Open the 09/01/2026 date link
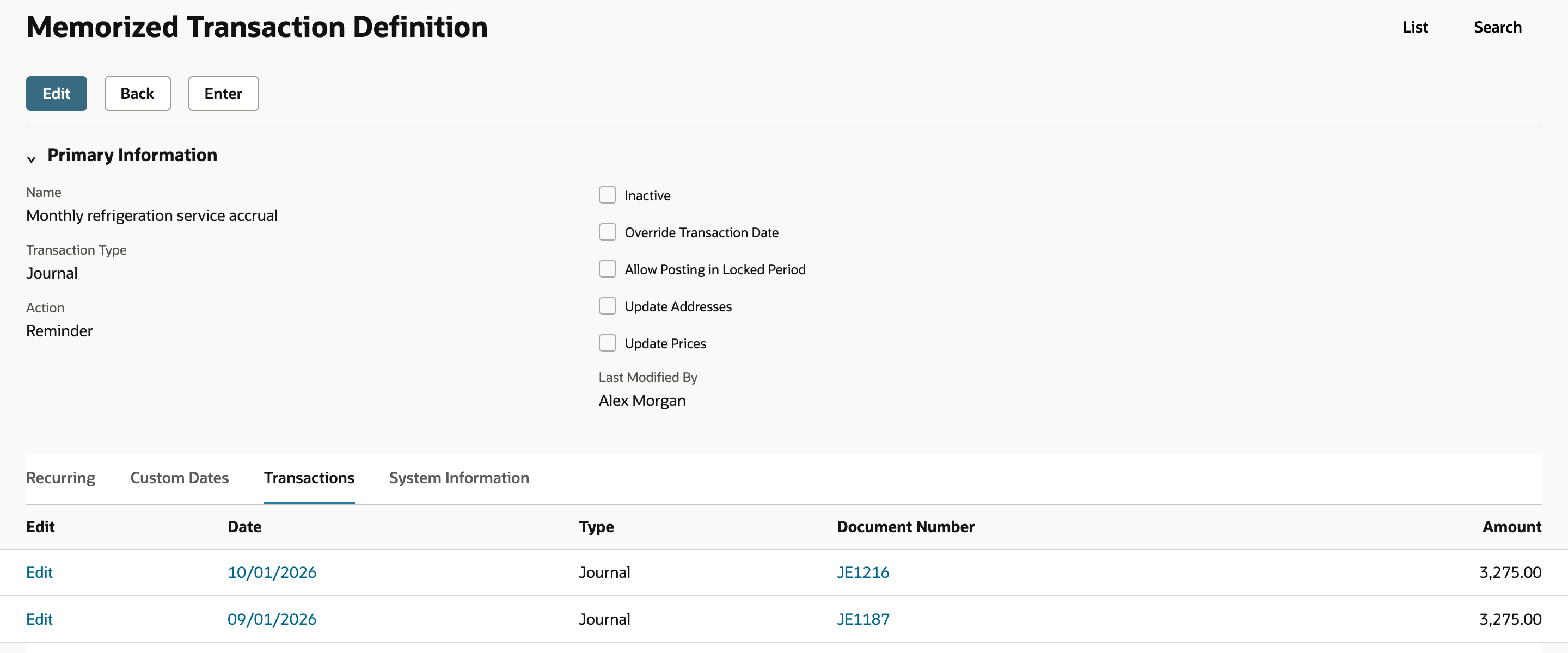Screen dimensions: 1568x653 (272, 619)
